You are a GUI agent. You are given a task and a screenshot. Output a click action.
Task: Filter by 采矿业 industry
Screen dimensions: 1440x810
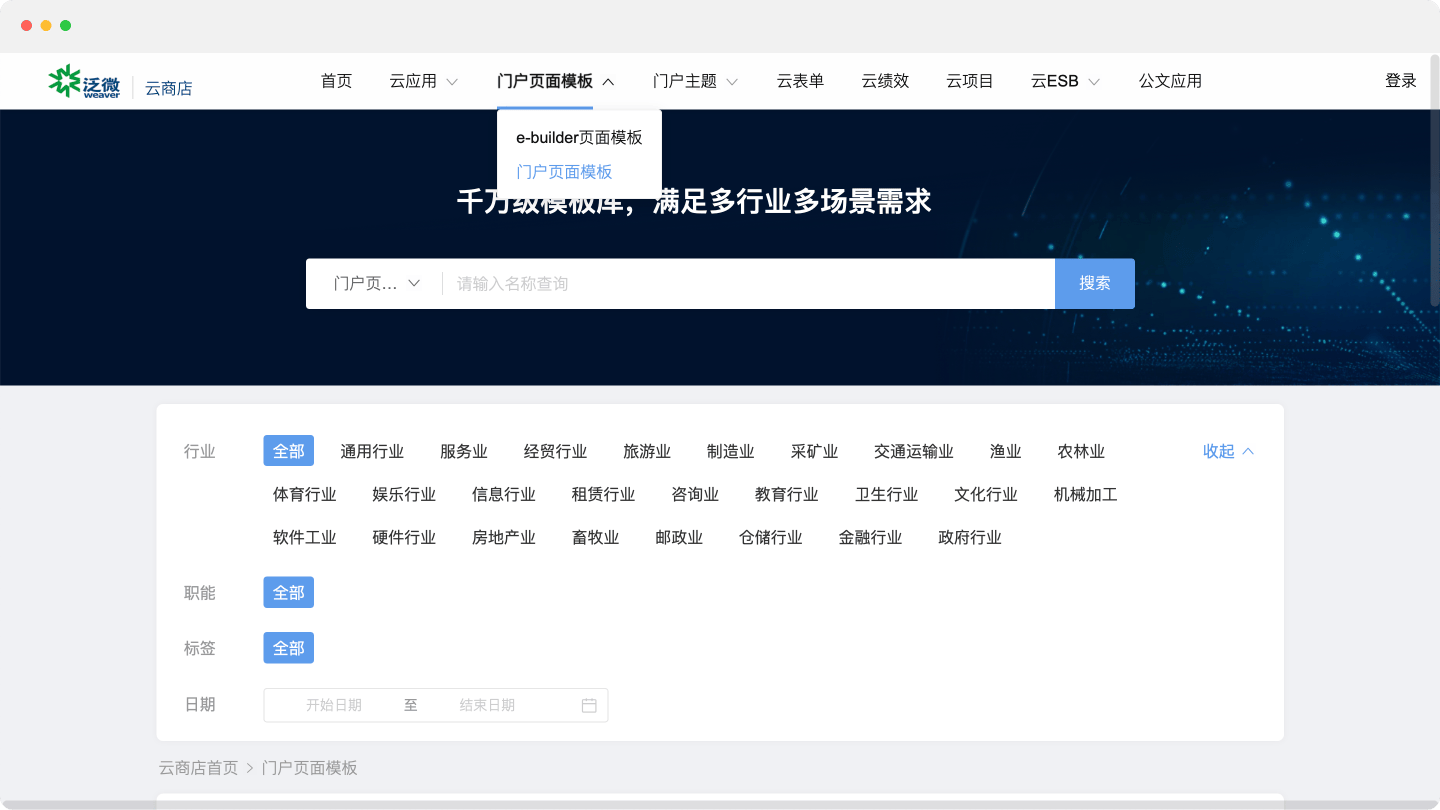[x=814, y=452]
